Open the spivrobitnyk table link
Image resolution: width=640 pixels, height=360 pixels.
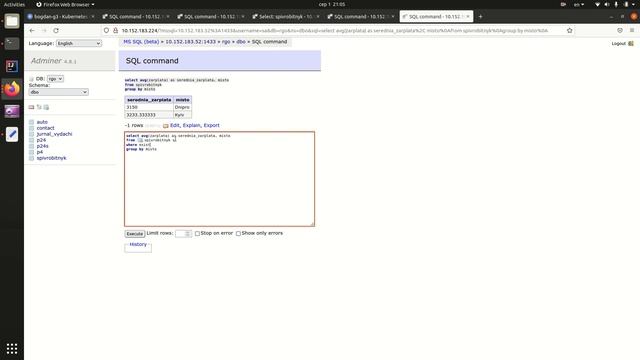(51, 158)
